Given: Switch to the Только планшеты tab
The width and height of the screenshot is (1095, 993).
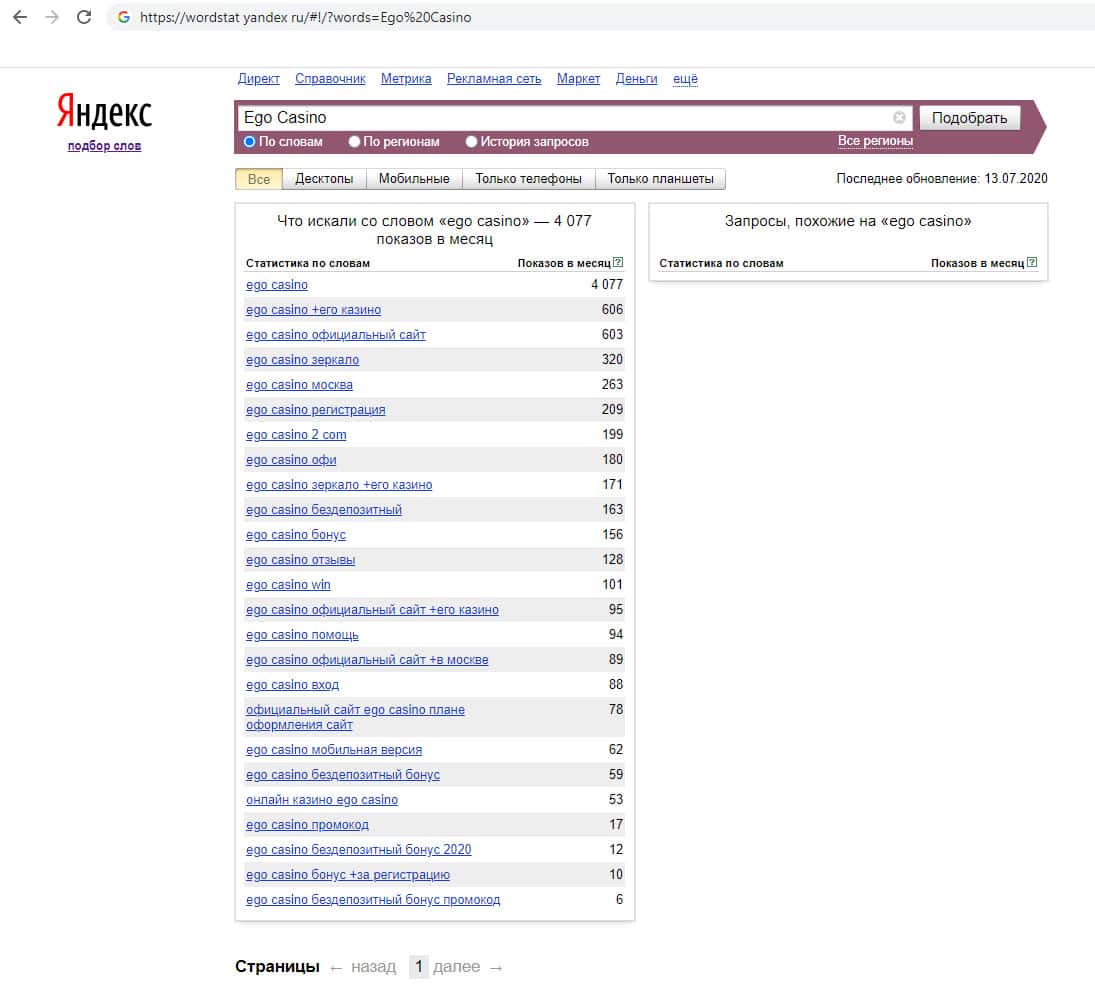Looking at the screenshot, I should (x=661, y=179).
